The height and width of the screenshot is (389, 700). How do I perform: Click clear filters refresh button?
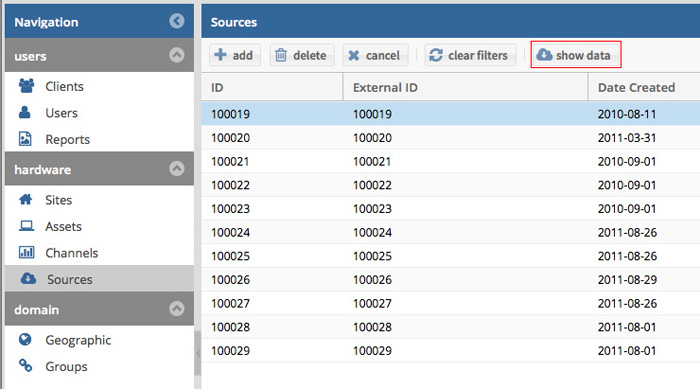(x=471, y=55)
